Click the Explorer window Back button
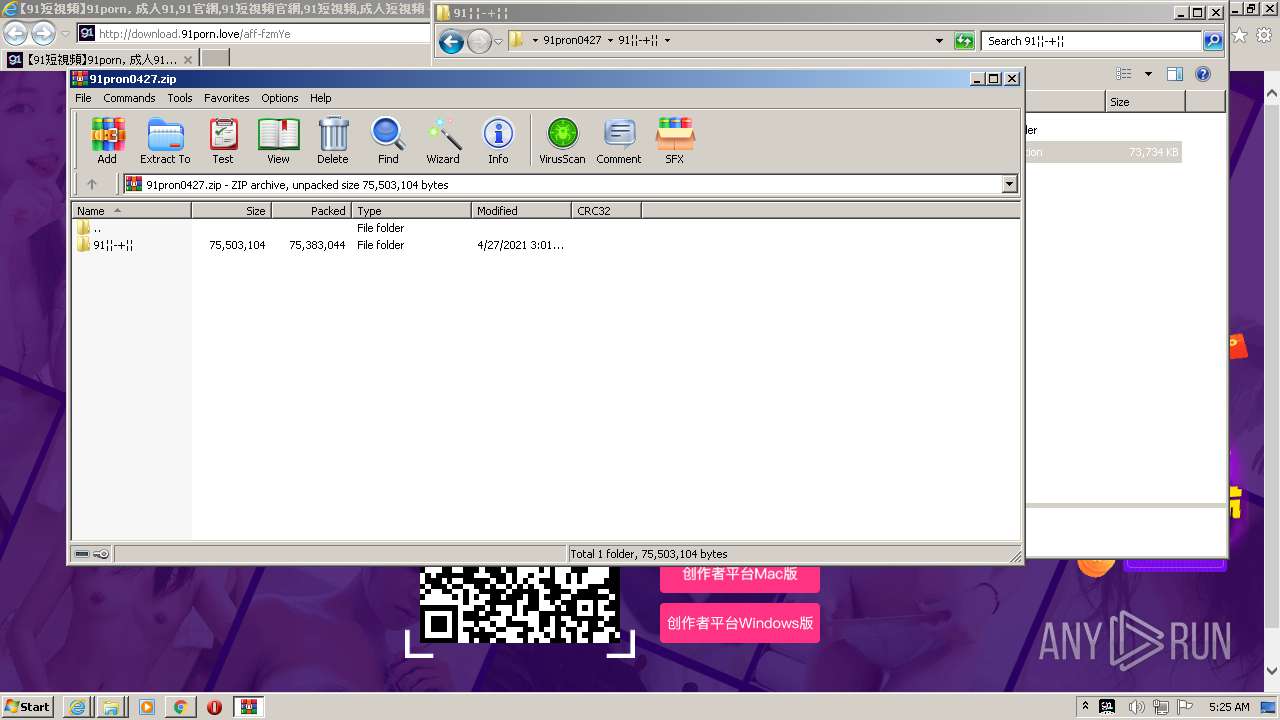This screenshot has width=1280, height=720. (451, 41)
